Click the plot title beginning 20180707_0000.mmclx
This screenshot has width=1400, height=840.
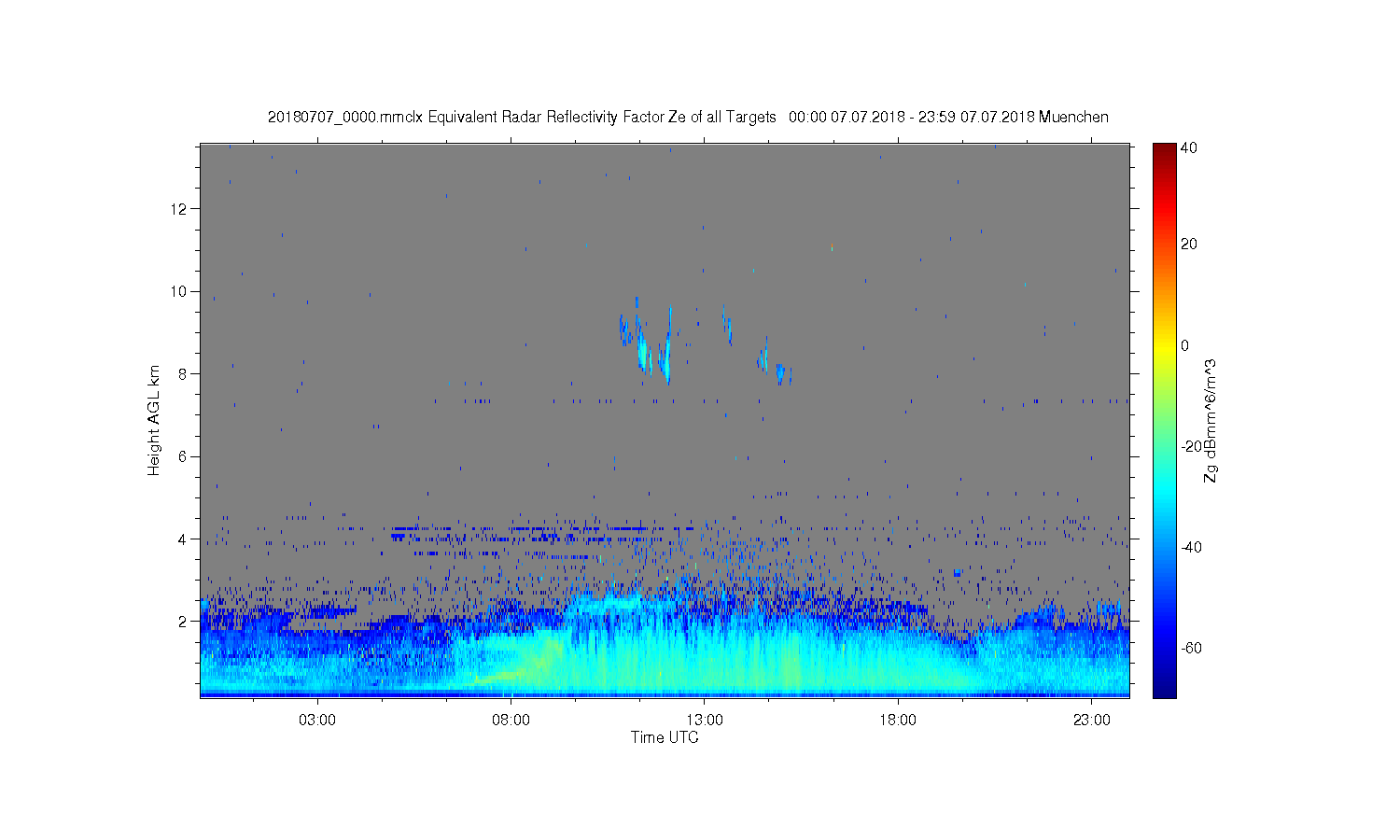point(688,118)
